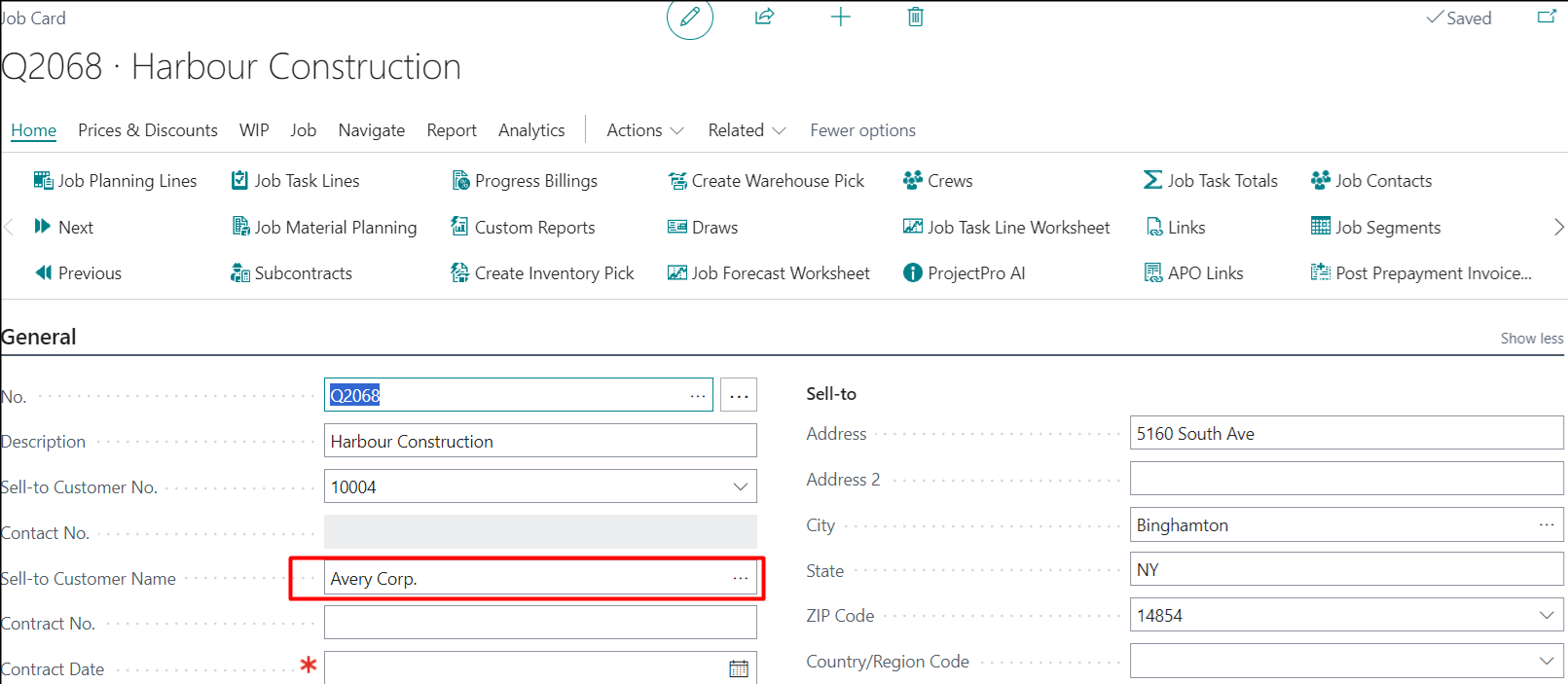The width and height of the screenshot is (1568, 684).
Task: Select the Home tab
Action: 33,130
